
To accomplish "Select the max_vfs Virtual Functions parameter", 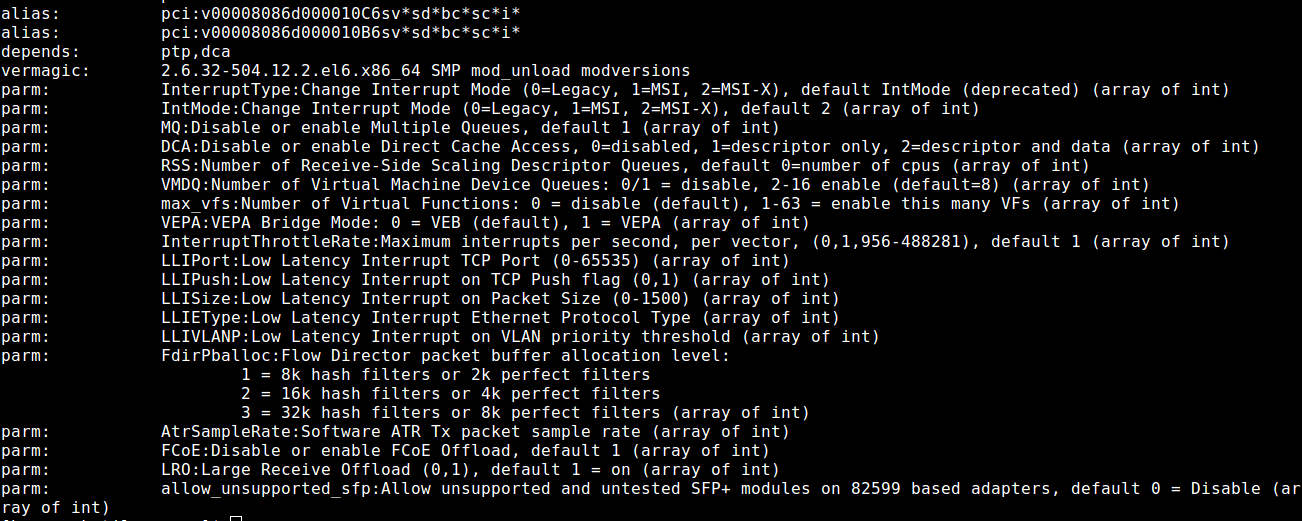I will click(670, 204).
